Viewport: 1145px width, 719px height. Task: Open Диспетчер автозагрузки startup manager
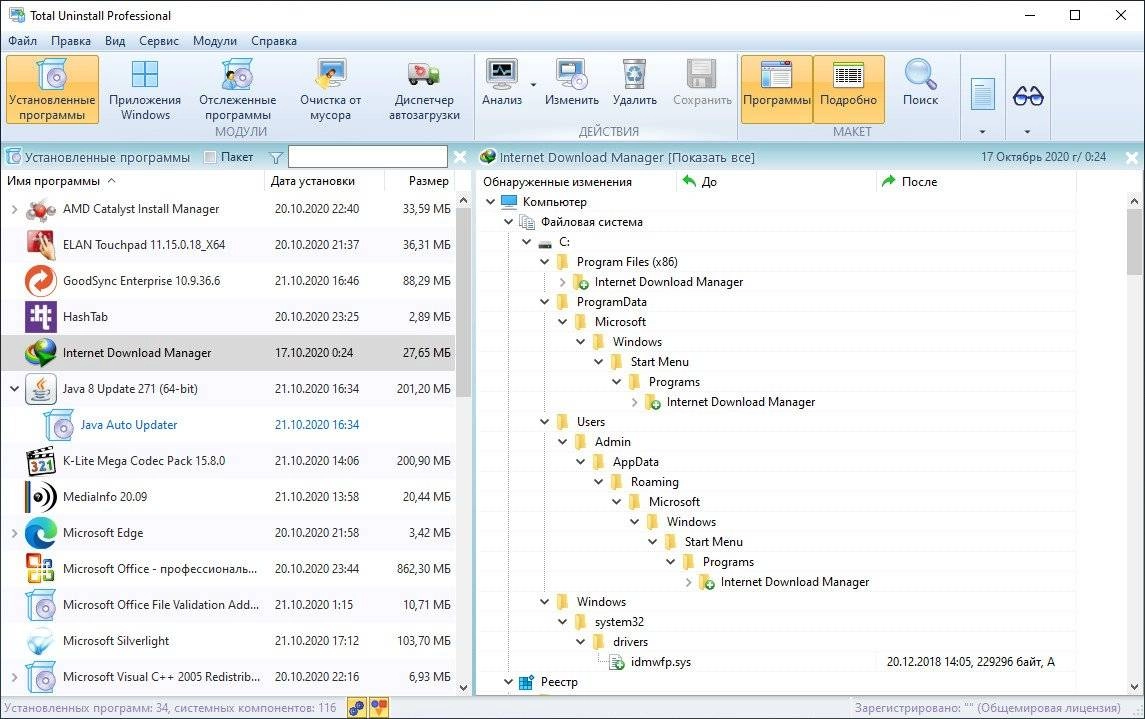point(424,90)
